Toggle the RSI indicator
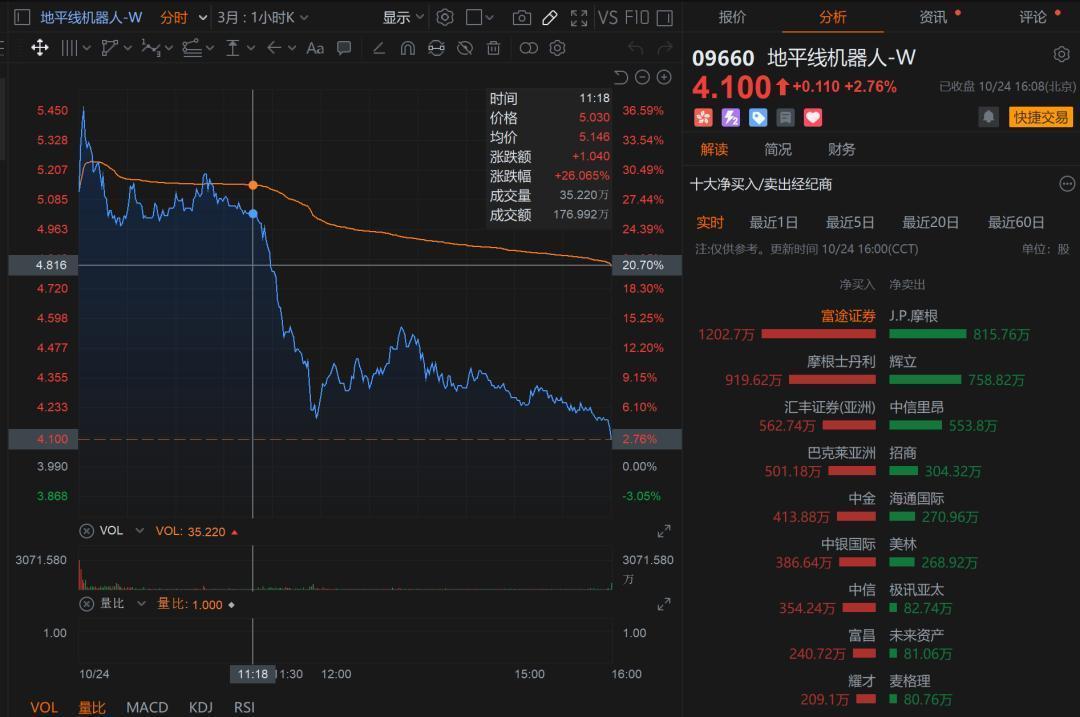The width and height of the screenshot is (1080, 717). tap(244, 707)
